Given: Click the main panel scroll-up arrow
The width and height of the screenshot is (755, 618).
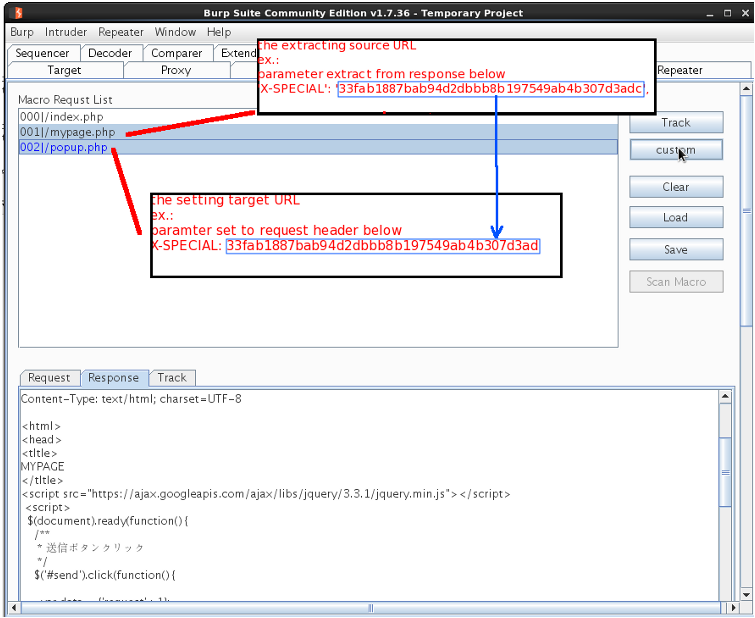Looking at the screenshot, I should 746,89.
